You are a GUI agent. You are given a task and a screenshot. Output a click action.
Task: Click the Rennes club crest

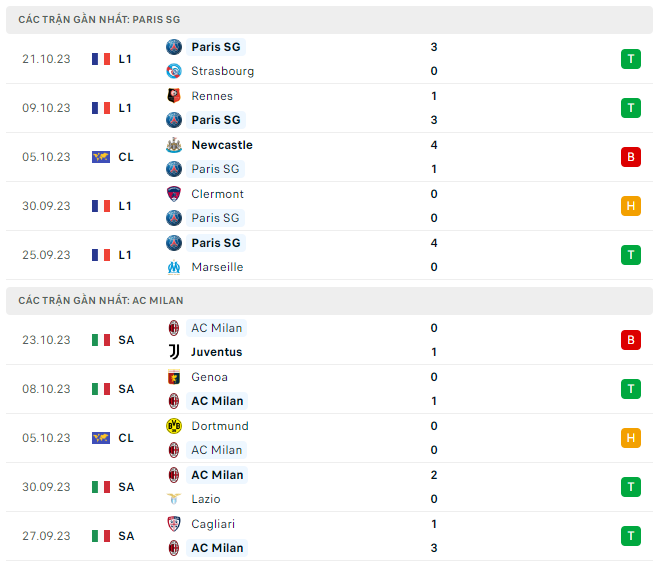[174, 96]
